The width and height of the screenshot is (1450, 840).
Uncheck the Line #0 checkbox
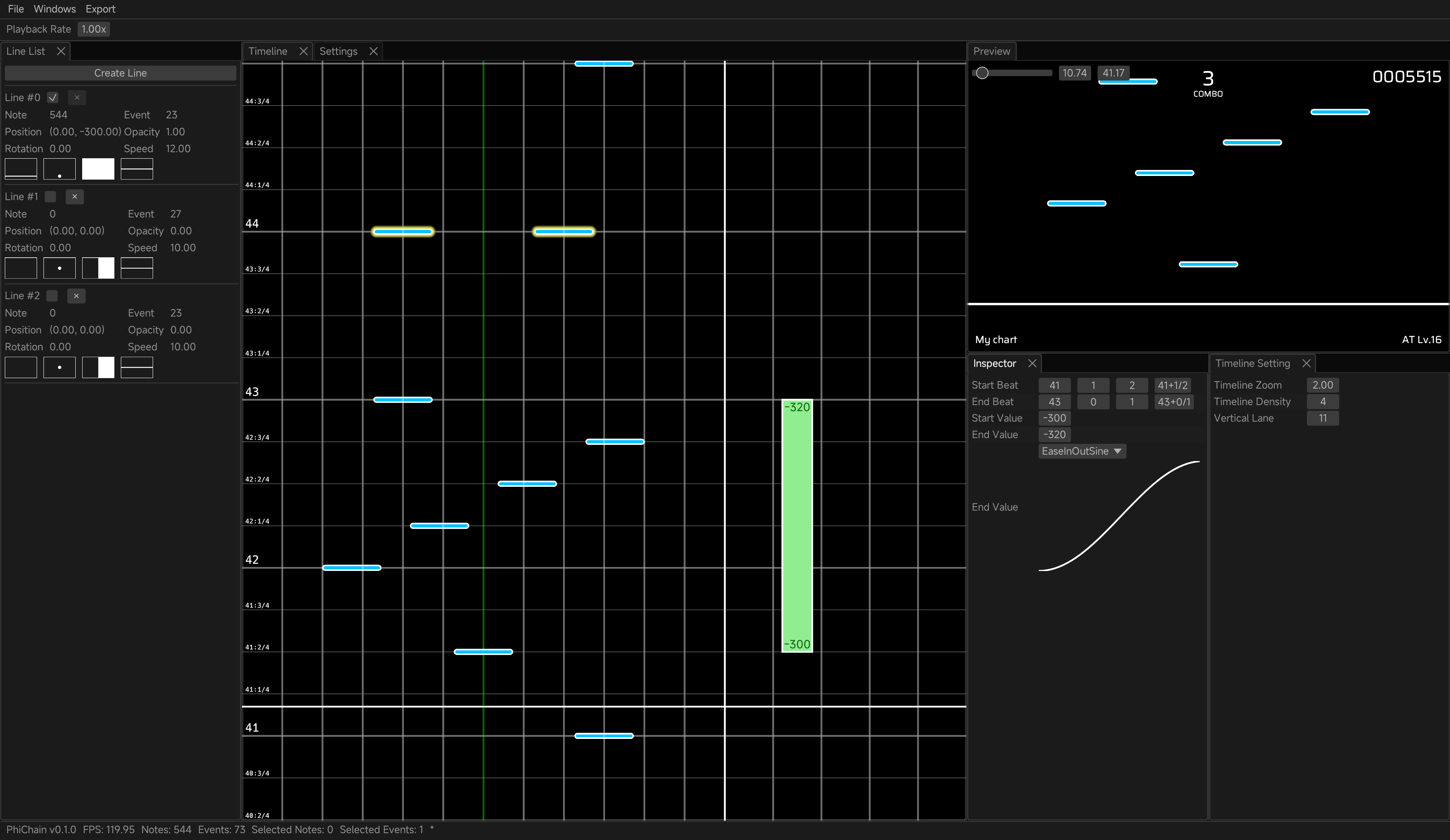pyautogui.click(x=52, y=98)
